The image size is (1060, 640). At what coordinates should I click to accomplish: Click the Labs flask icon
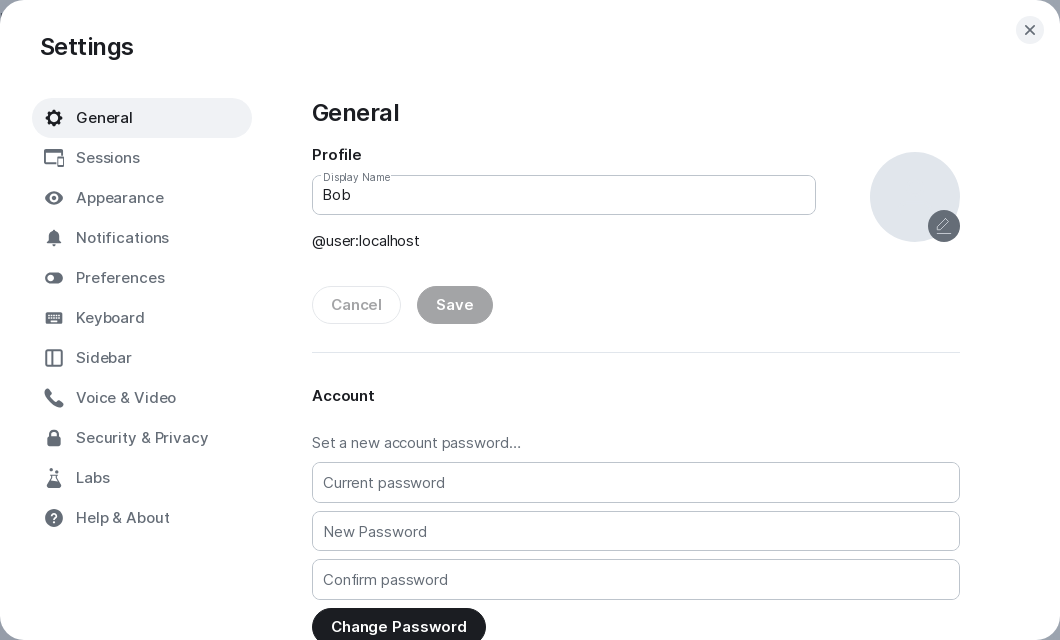(x=54, y=478)
